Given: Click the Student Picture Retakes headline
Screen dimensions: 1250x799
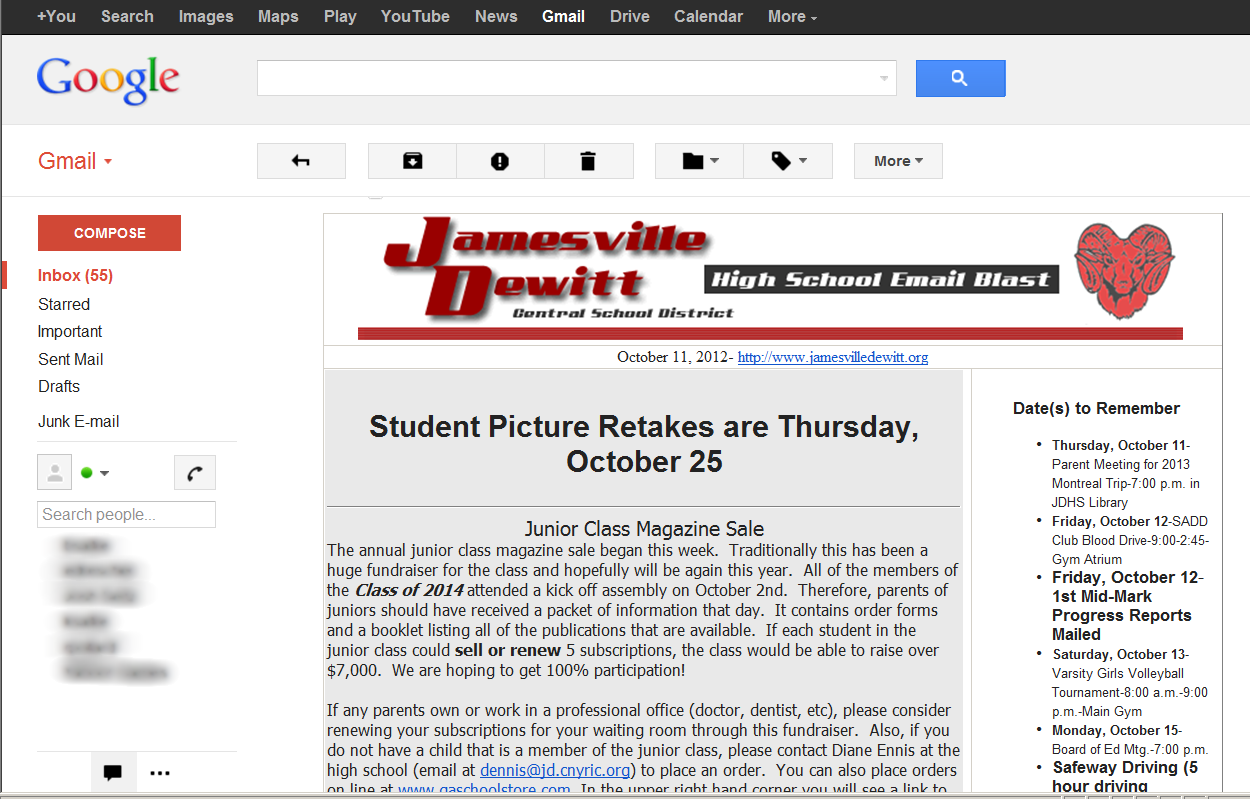Looking at the screenshot, I should click(644, 444).
